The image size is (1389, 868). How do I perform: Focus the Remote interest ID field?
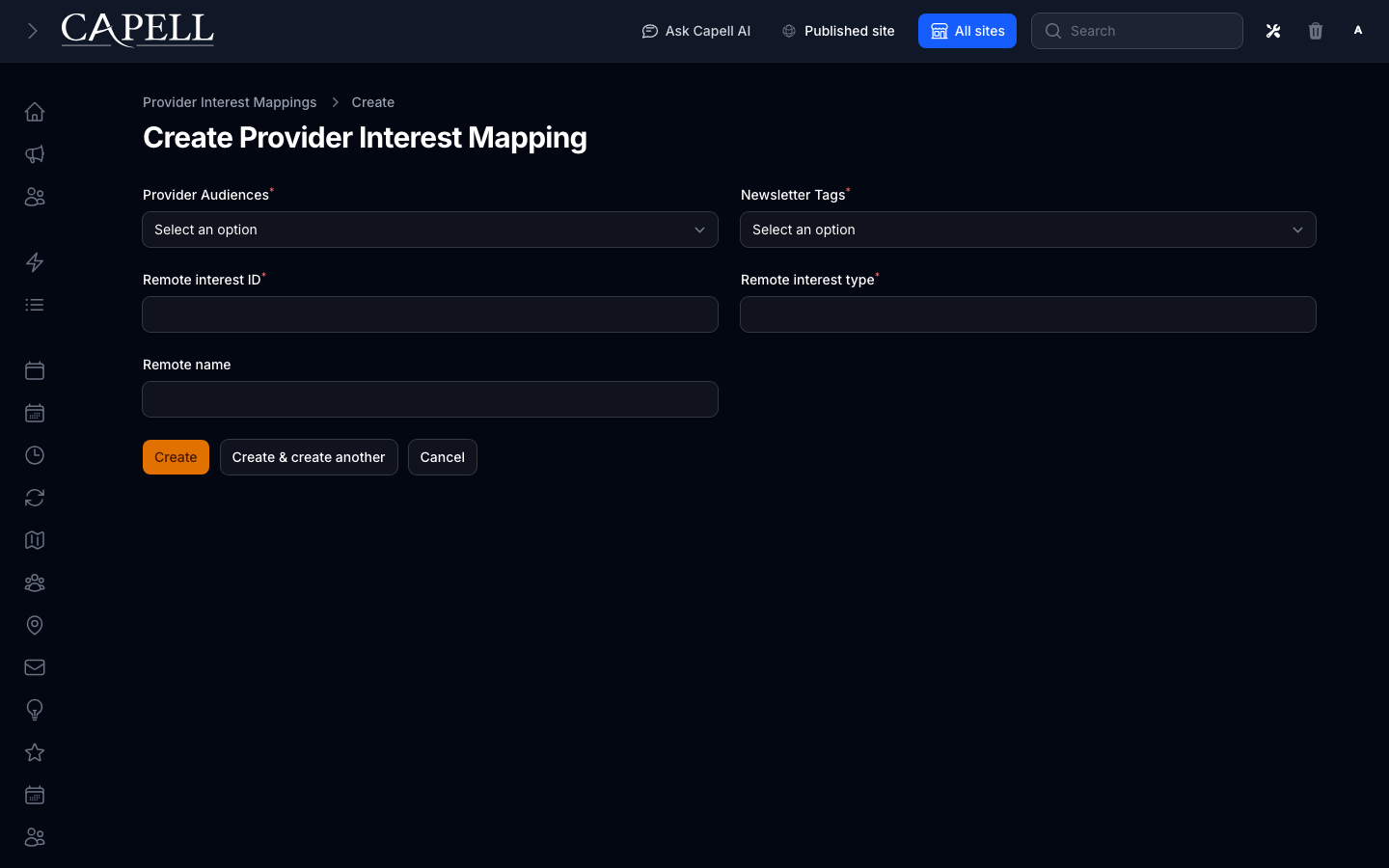click(430, 314)
